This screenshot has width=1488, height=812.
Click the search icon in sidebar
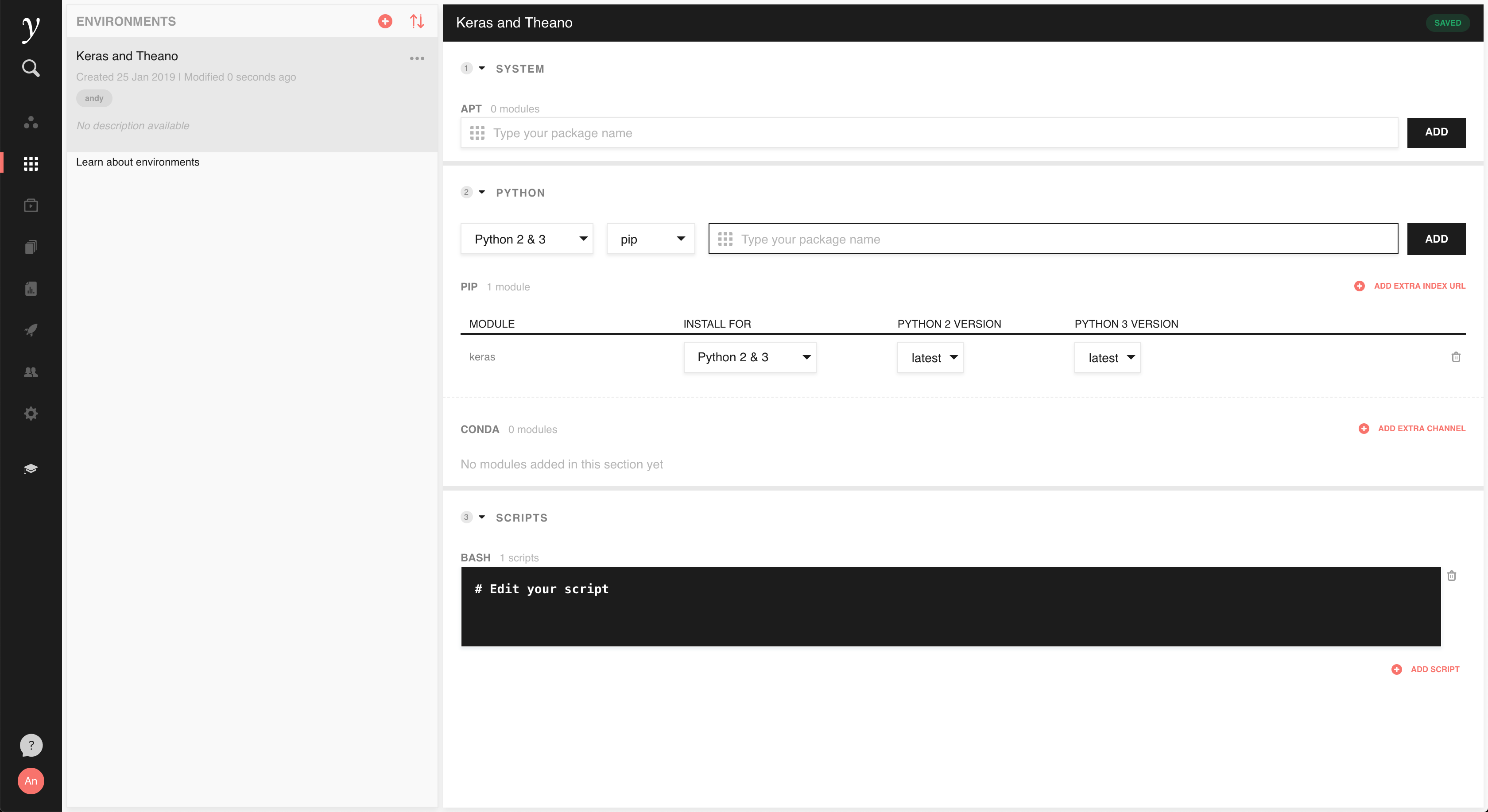(x=31, y=68)
